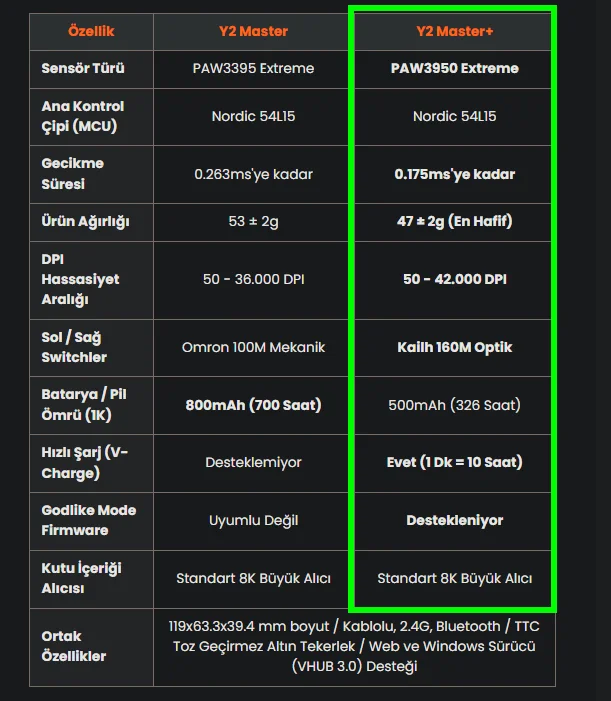Viewport: 611px width, 701px height.
Task: Select the Omron 100M Mekanik cell
Action: click(253, 347)
